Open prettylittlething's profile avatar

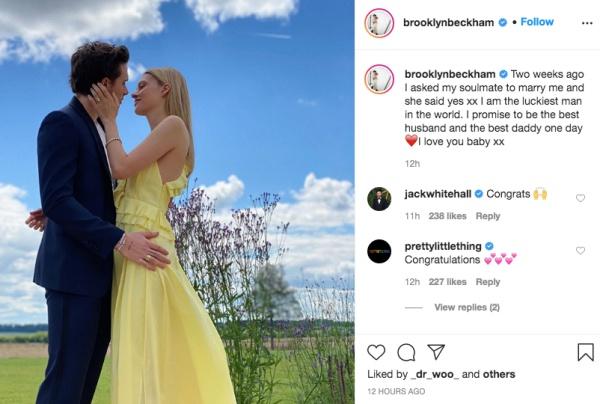tap(379, 251)
